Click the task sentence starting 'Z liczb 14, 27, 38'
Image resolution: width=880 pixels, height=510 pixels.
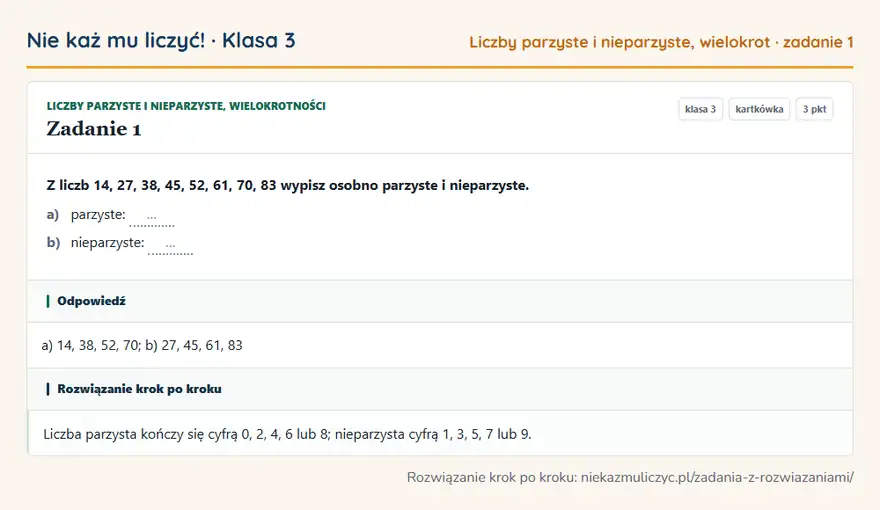(287, 185)
